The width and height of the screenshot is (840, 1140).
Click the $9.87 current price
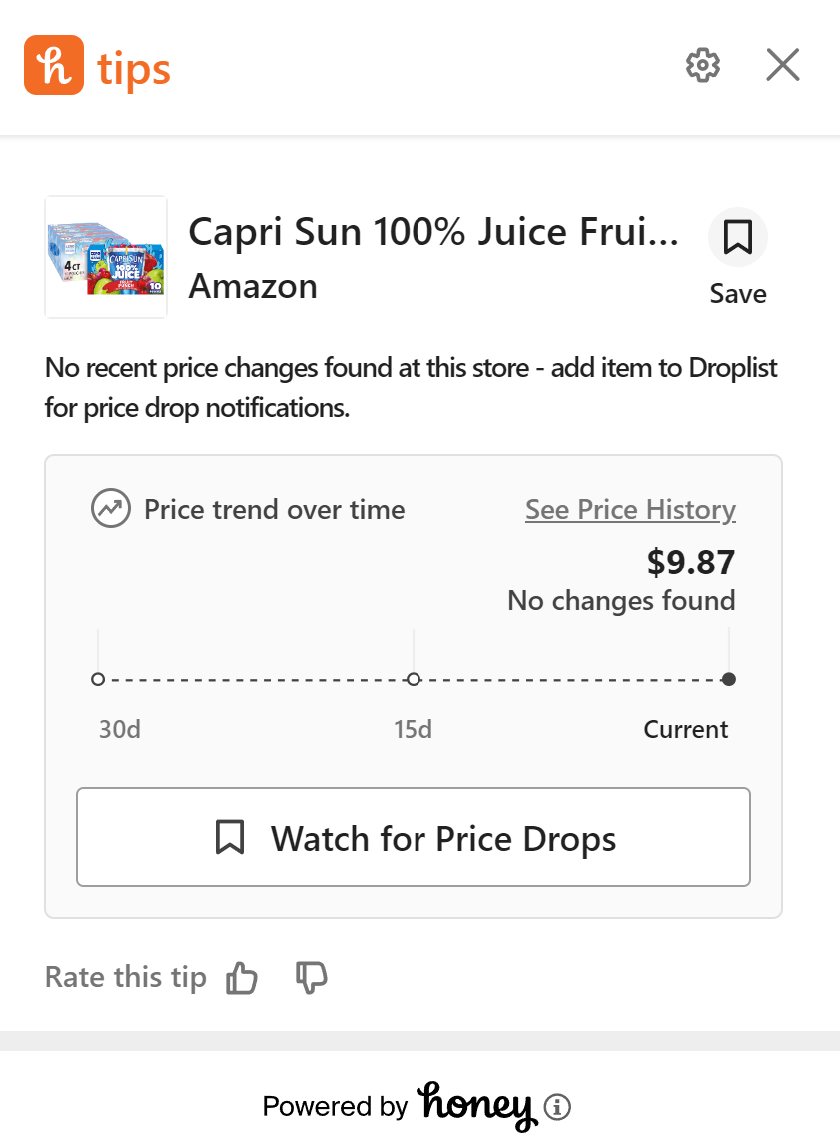(690, 562)
